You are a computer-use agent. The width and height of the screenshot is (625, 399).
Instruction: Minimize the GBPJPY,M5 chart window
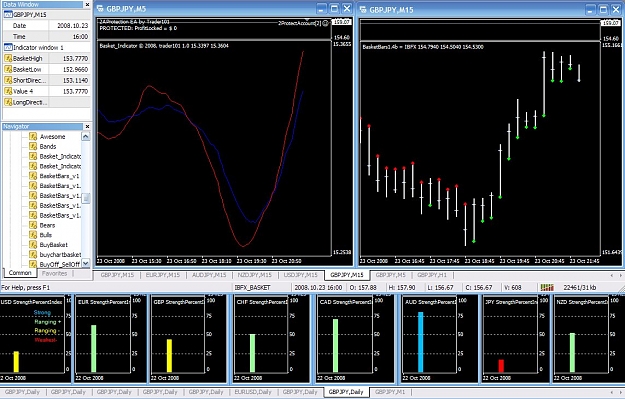coord(322,8)
